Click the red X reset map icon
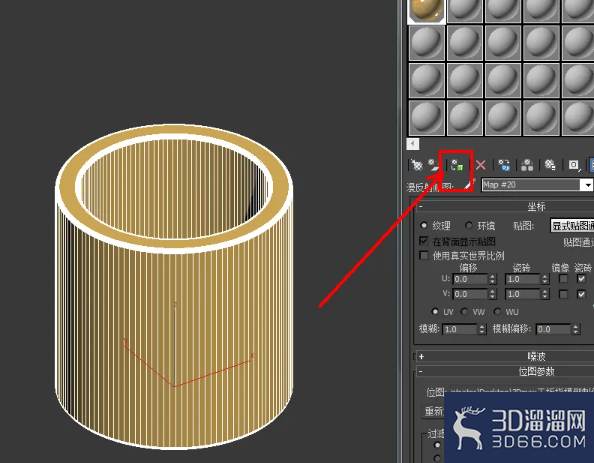Screen dimensions: 594x463 click(481, 165)
